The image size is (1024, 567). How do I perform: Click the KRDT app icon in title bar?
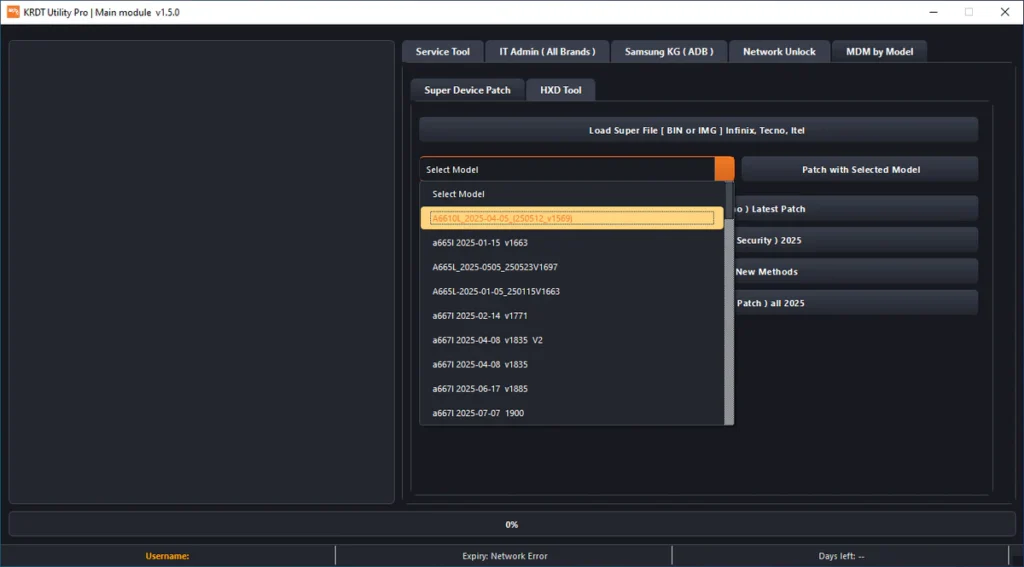tap(13, 11)
